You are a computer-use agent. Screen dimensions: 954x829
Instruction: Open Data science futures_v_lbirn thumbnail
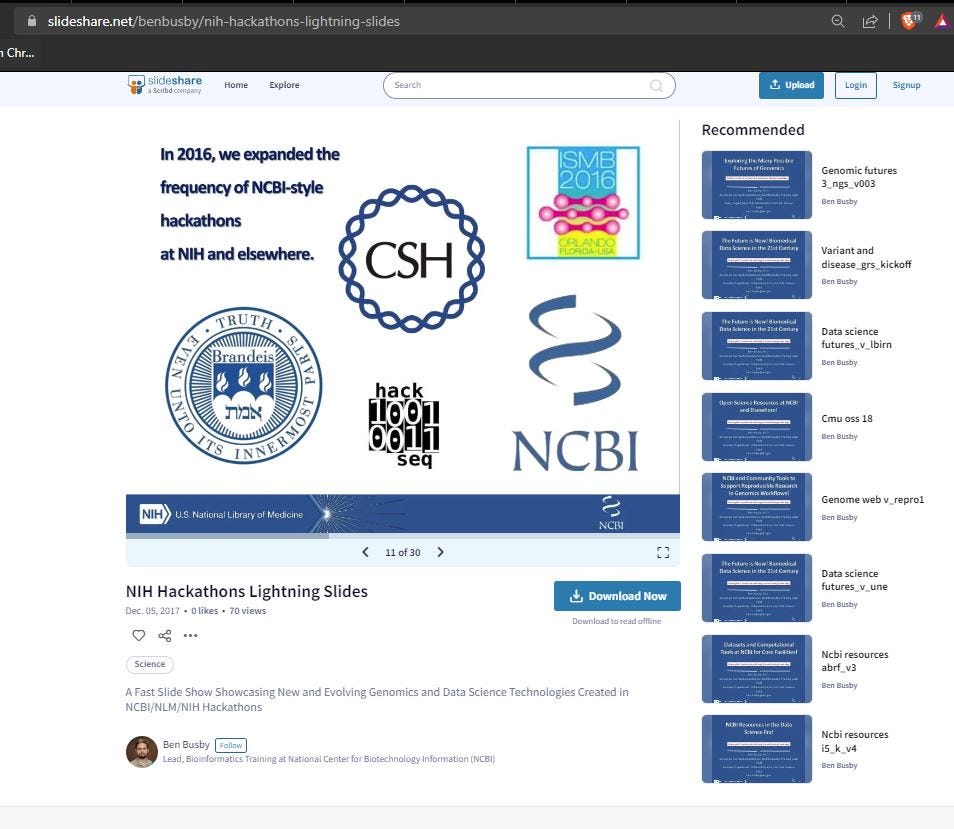[757, 346]
